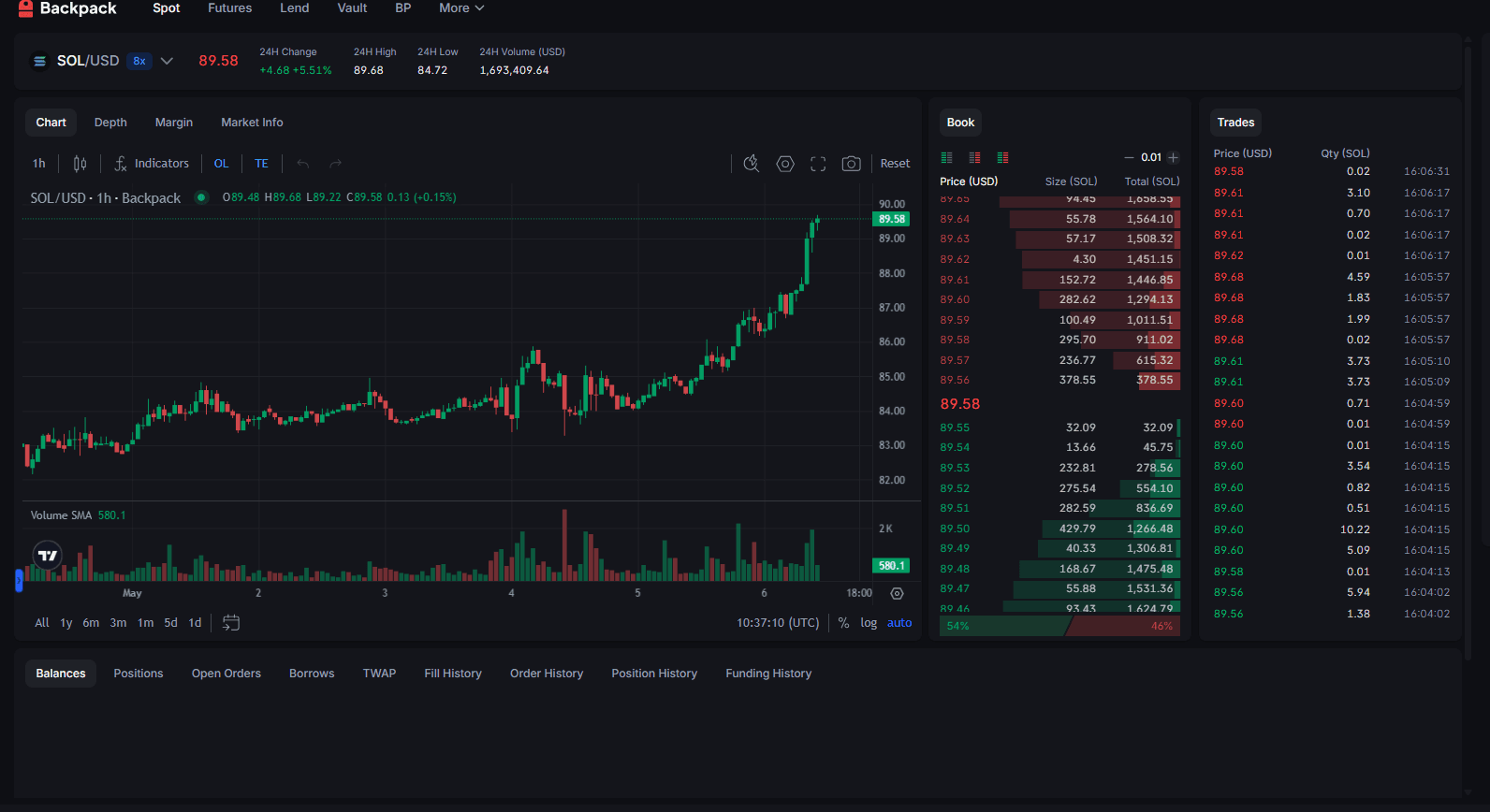Image resolution: width=1490 pixels, height=812 pixels.
Task: Open the Borrows tab
Action: [312, 674]
